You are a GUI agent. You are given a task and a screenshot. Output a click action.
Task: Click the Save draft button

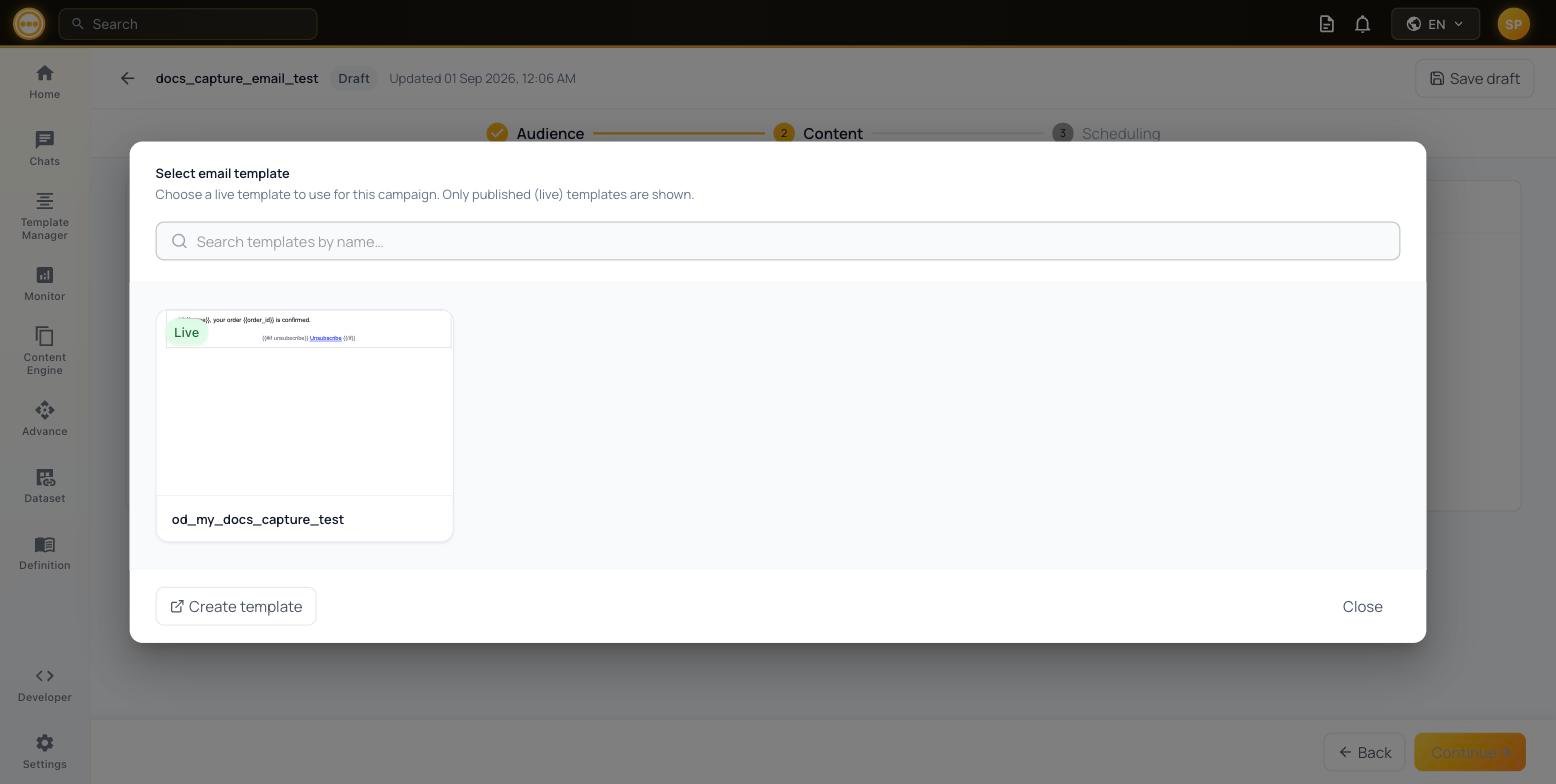[1474, 78]
